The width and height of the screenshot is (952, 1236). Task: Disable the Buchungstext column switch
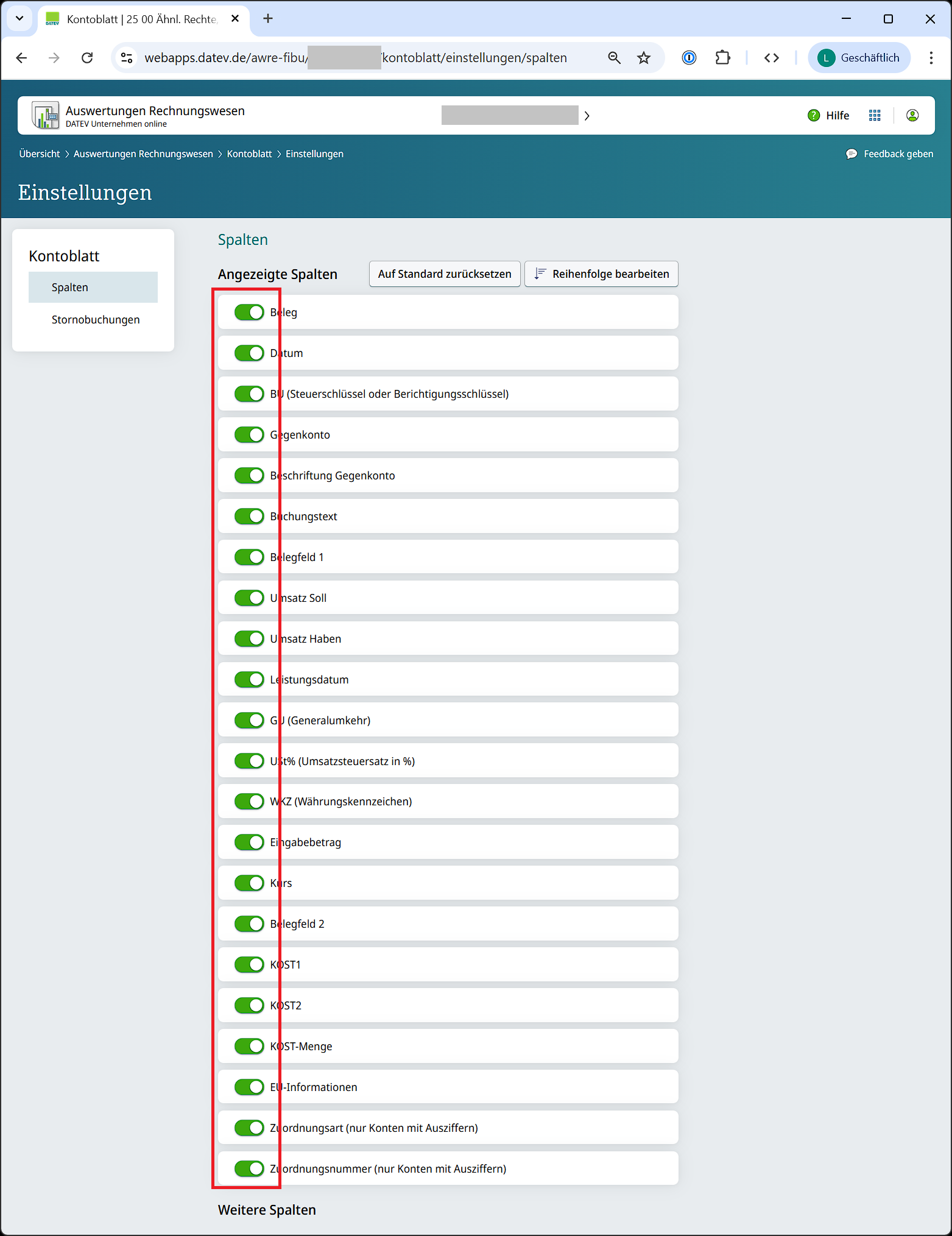(249, 517)
